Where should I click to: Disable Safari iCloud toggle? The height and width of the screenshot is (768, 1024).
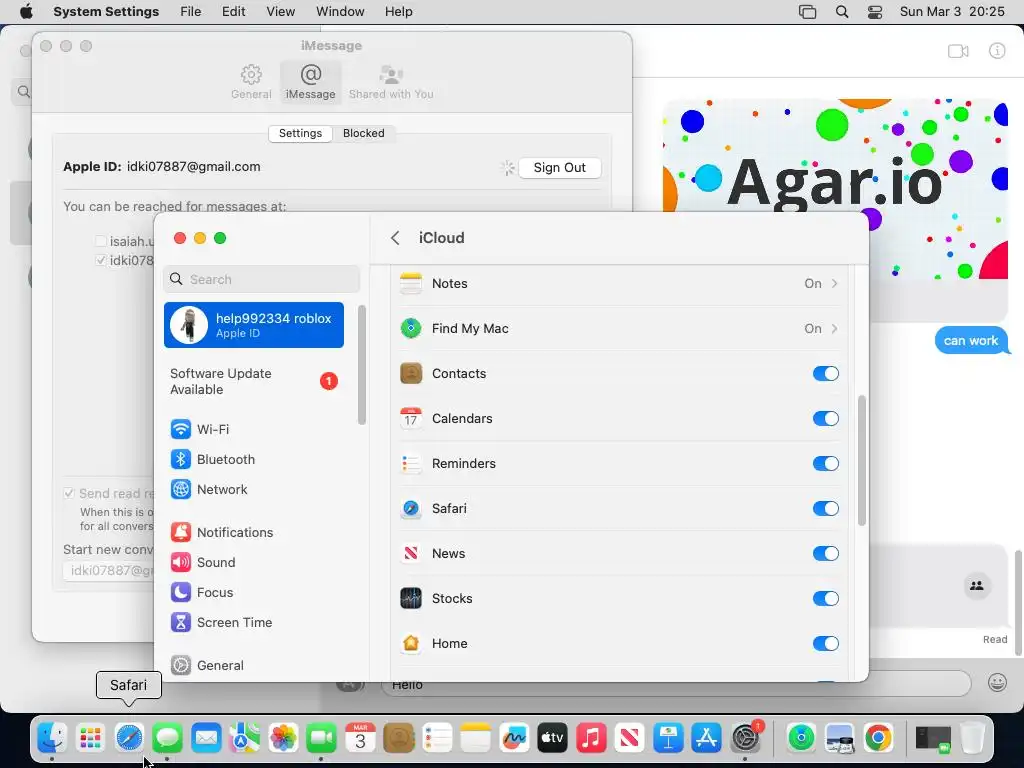coord(825,509)
